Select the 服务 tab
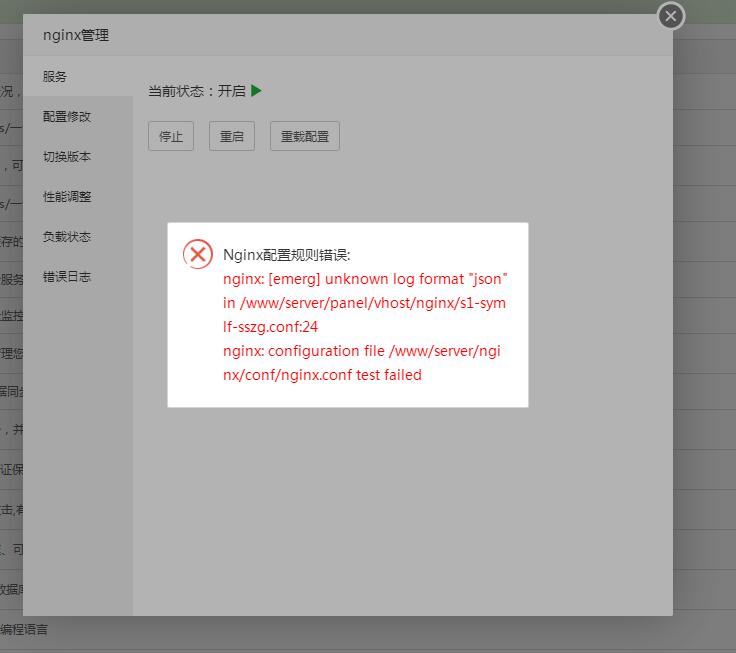The height and width of the screenshot is (653, 736). [55, 76]
